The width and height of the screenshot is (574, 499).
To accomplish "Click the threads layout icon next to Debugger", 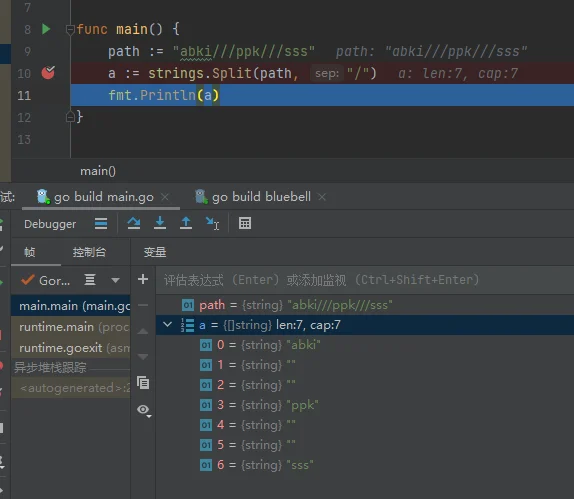I will 101,223.
